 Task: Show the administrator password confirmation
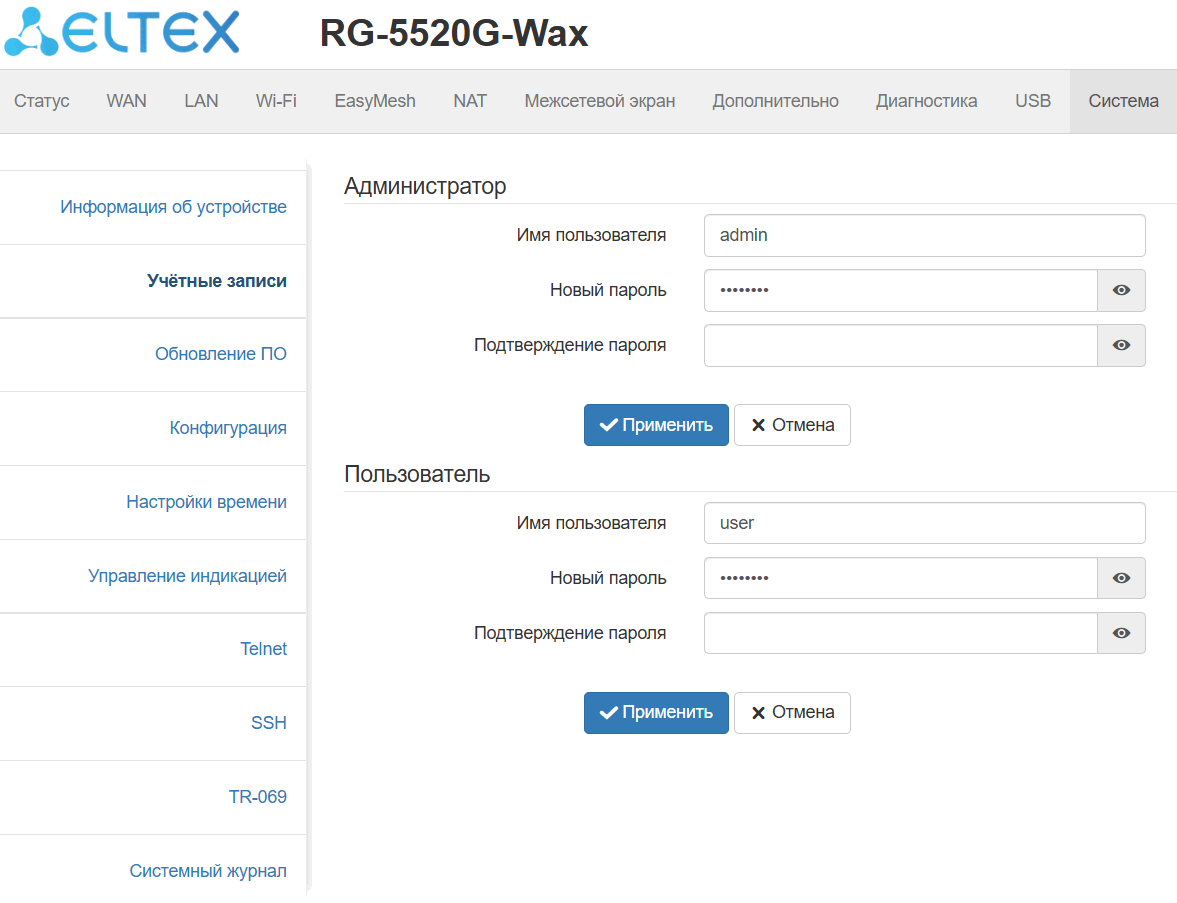coord(1121,345)
